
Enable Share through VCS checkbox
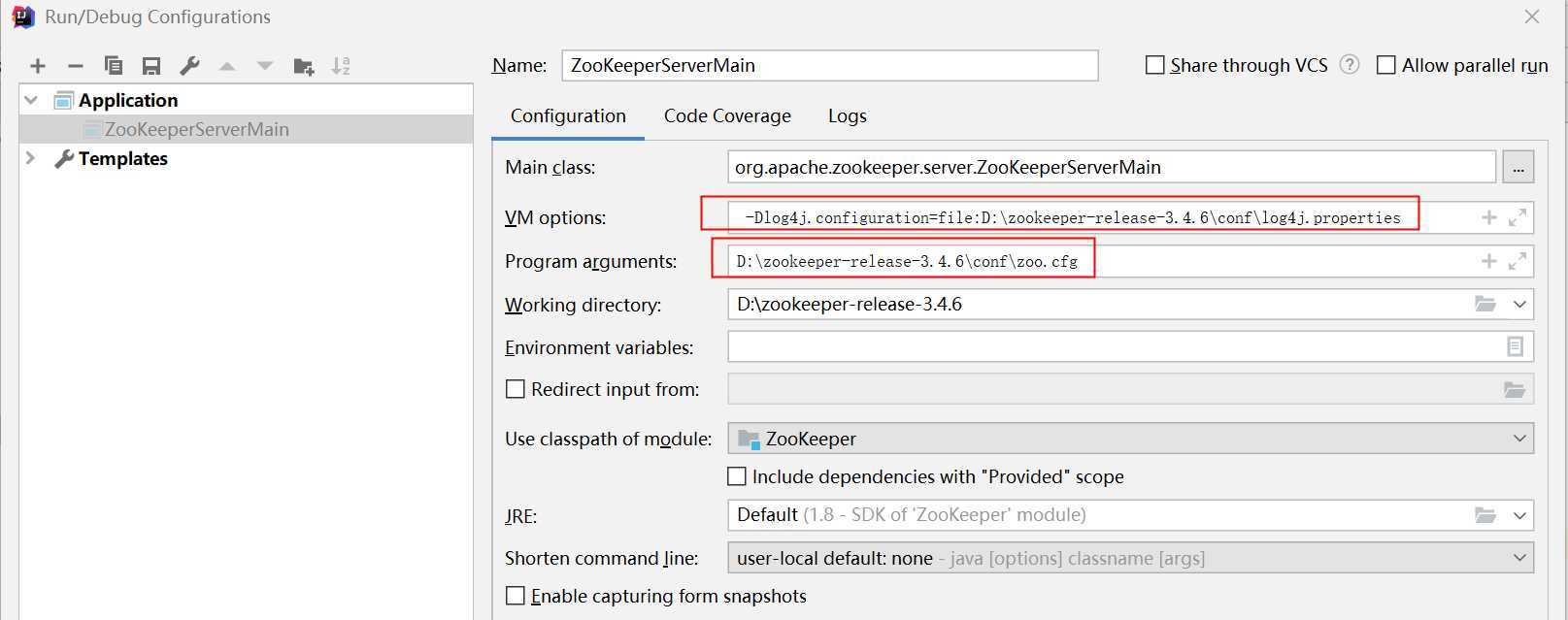1154,65
